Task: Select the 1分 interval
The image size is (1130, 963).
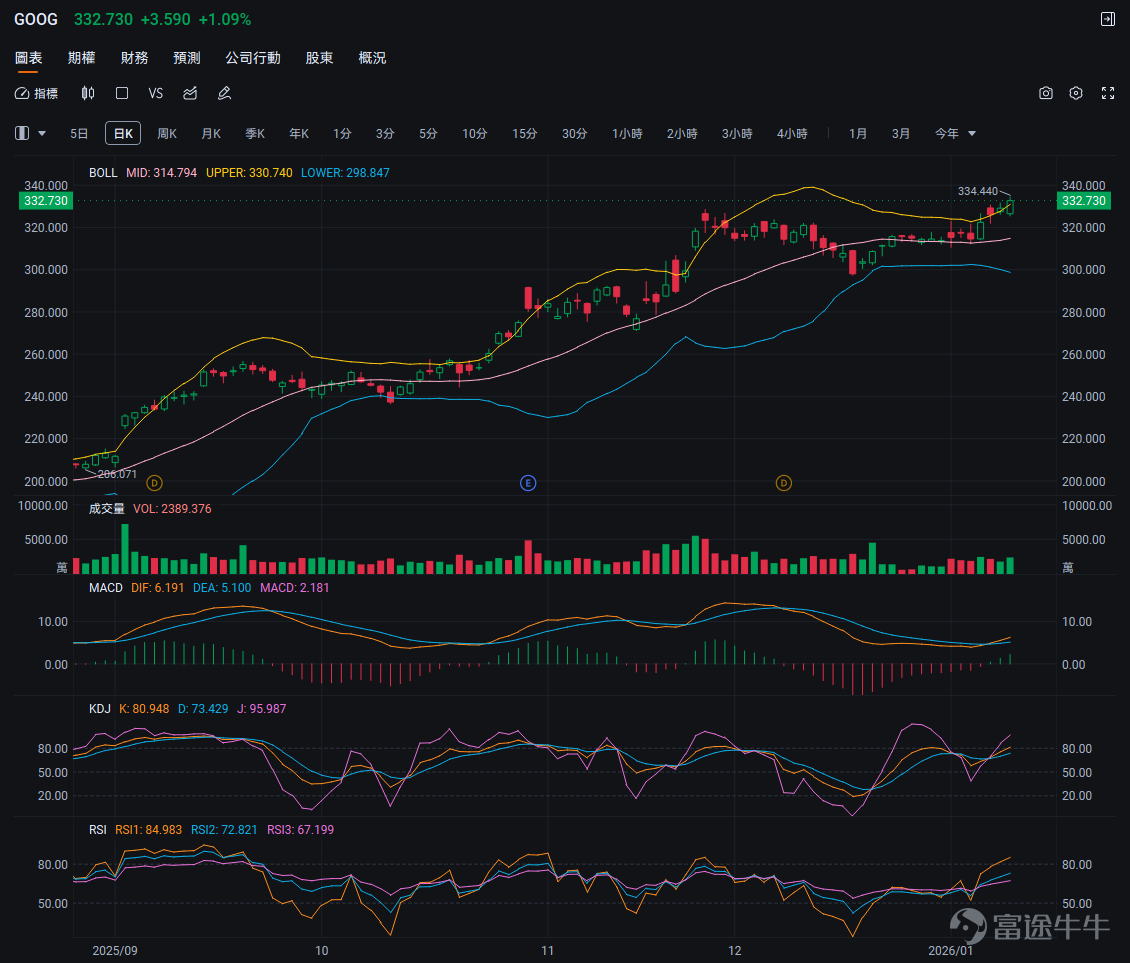Action: click(342, 133)
